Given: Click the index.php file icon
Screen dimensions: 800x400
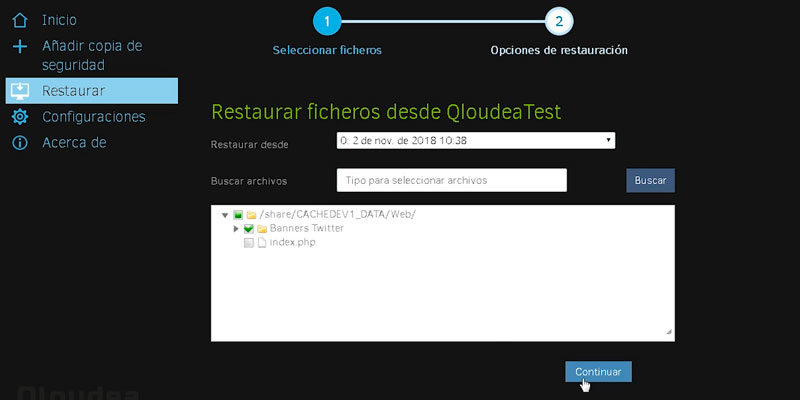Looking at the screenshot, I should tap(262, 243).
